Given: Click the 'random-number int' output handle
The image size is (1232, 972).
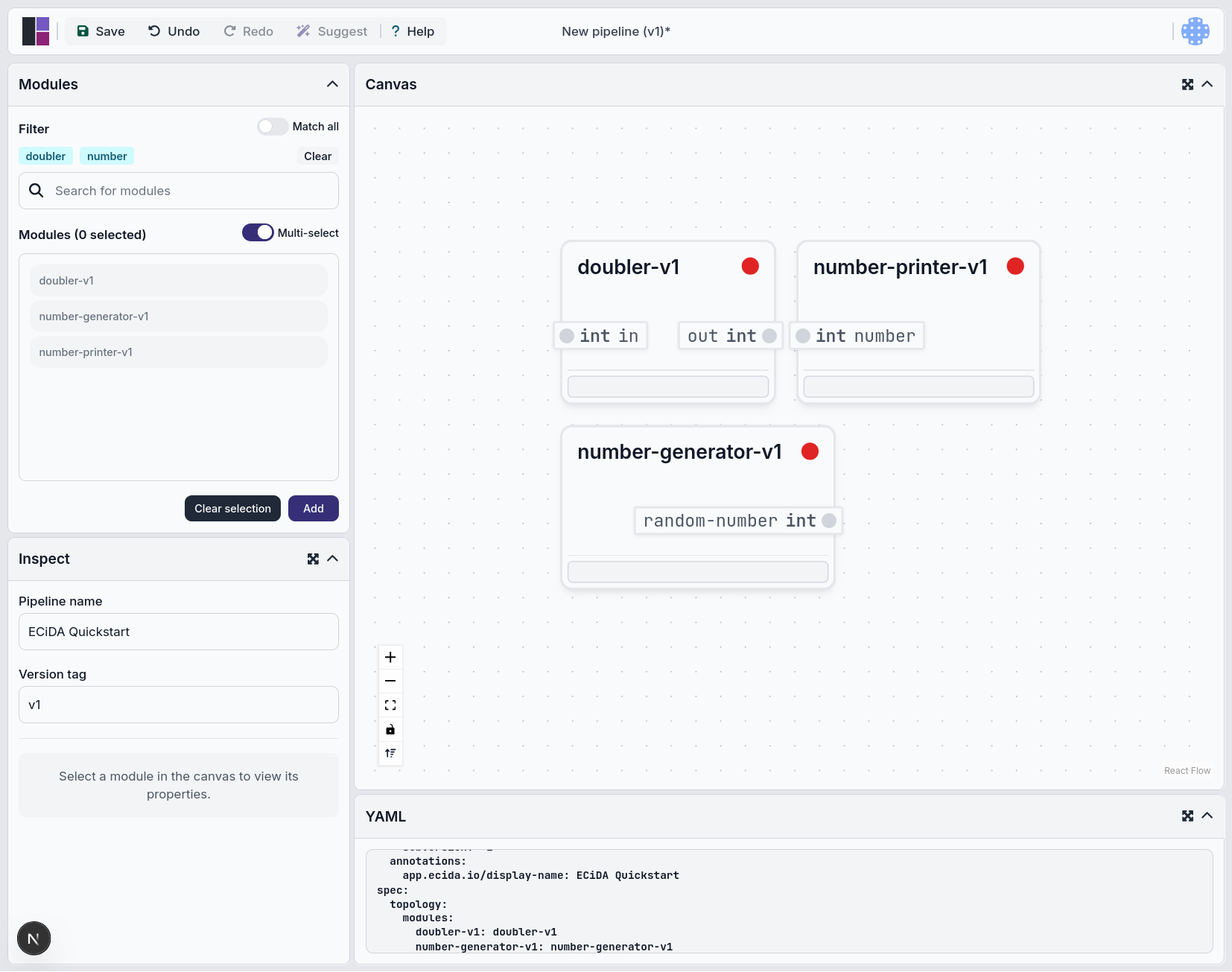Looking at the screenshot, I should 829,521.
